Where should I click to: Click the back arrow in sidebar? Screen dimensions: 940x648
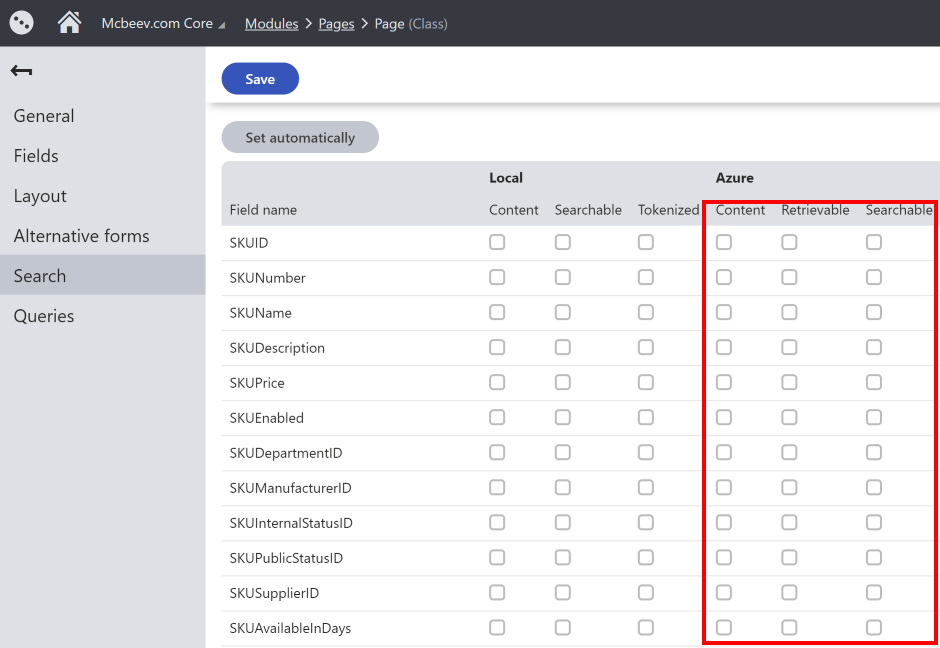(x=21, y=71)
